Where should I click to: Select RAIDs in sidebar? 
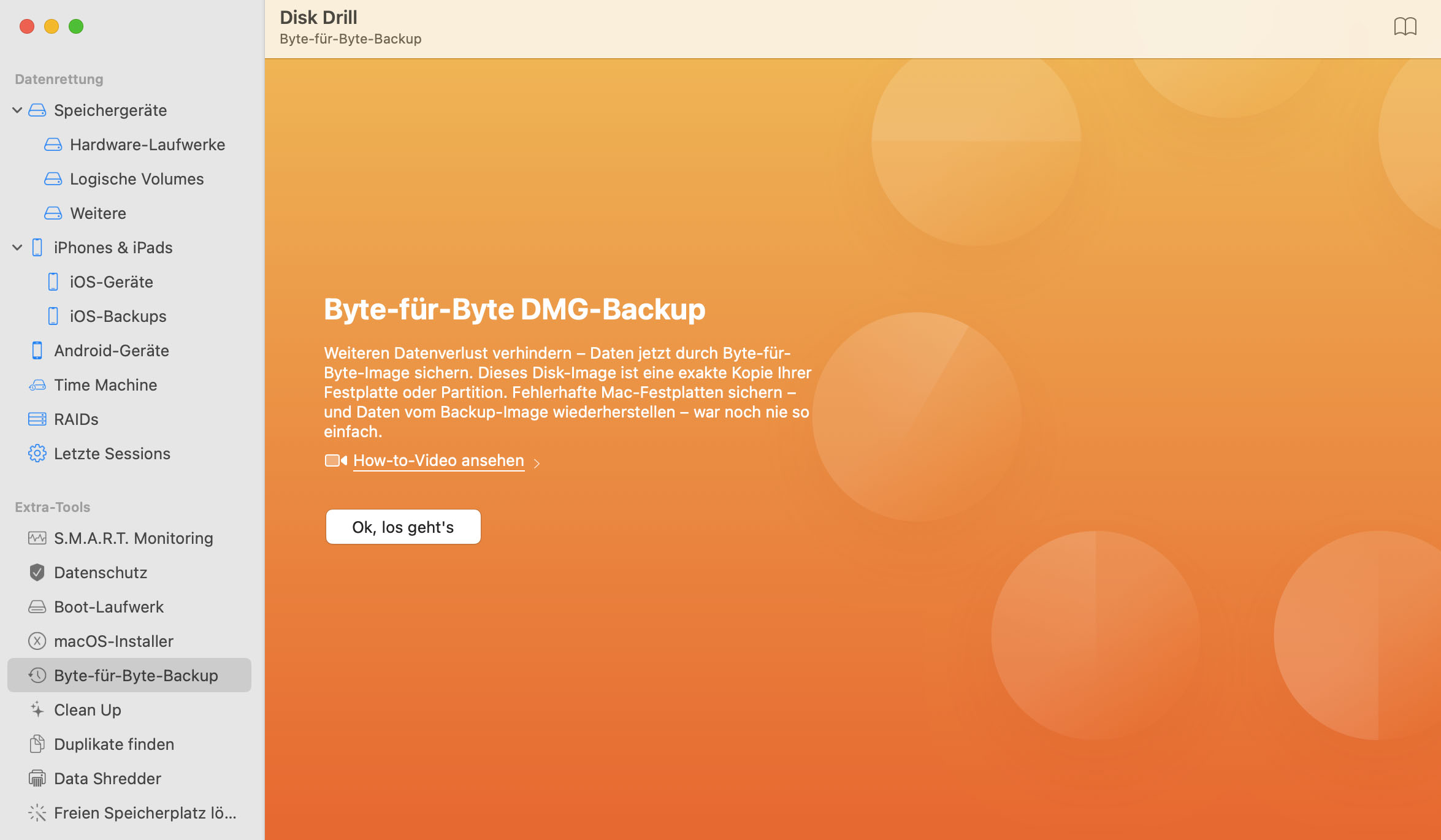[x=76, y=418]
